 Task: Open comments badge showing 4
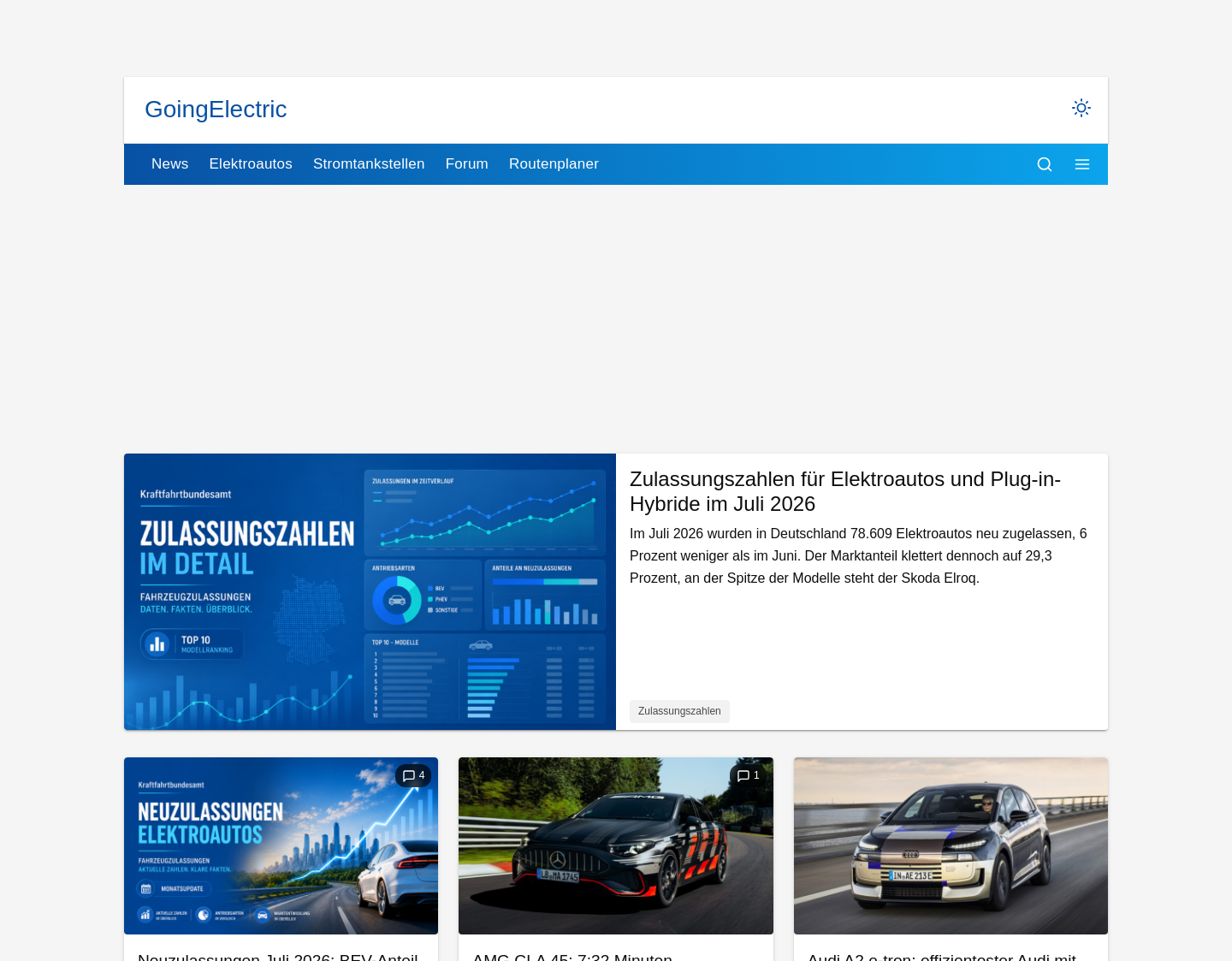pos(413,775)
